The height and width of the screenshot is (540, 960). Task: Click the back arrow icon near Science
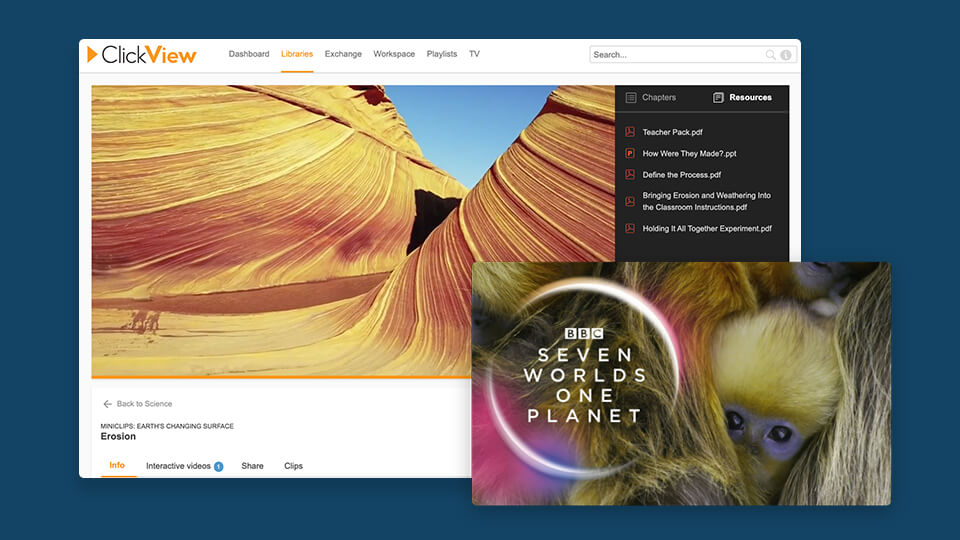pyautogui.click(x=107, y=404)
